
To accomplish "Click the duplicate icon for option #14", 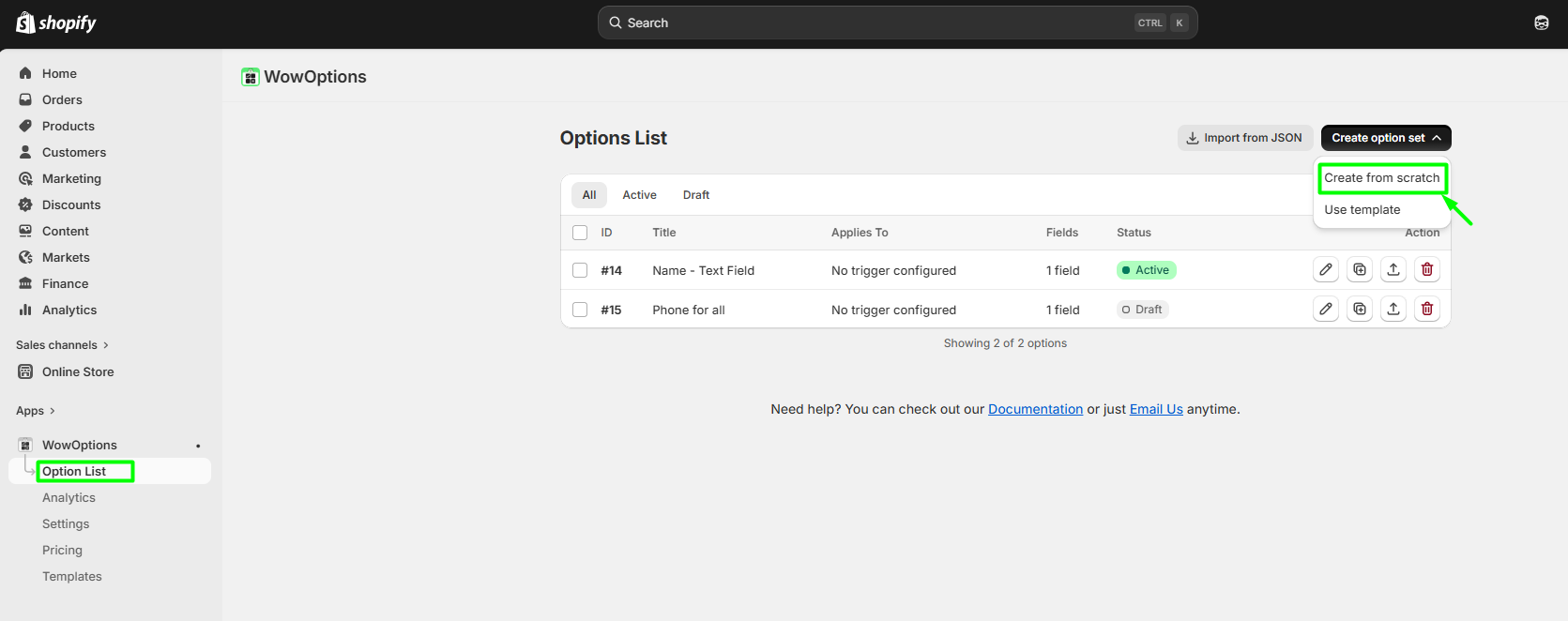I will 1359,270.
